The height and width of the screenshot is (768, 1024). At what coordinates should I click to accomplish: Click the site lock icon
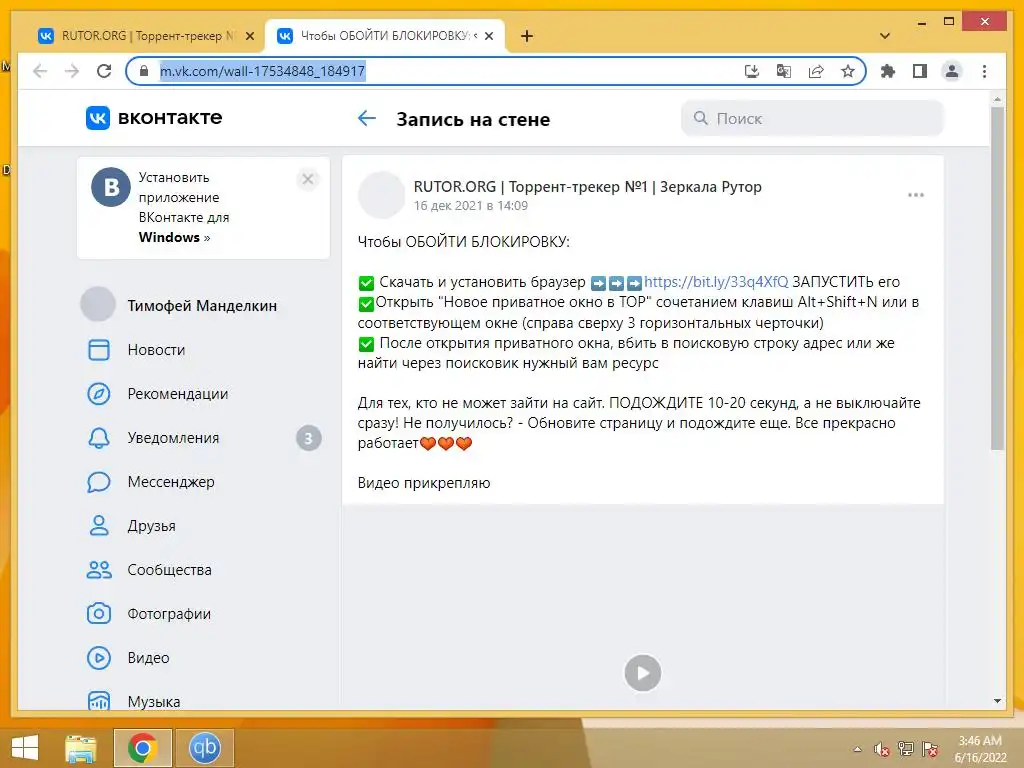145,71
